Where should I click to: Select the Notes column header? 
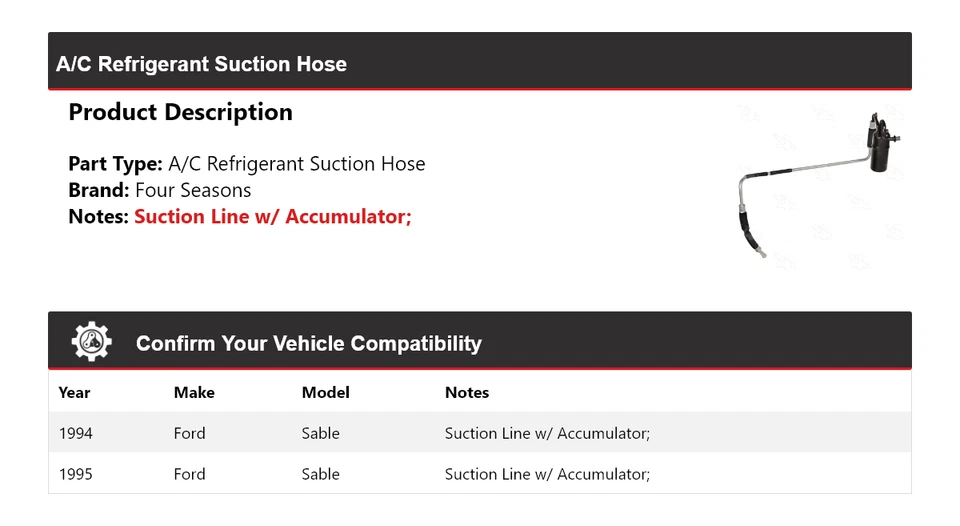click(x=466, y=393)
